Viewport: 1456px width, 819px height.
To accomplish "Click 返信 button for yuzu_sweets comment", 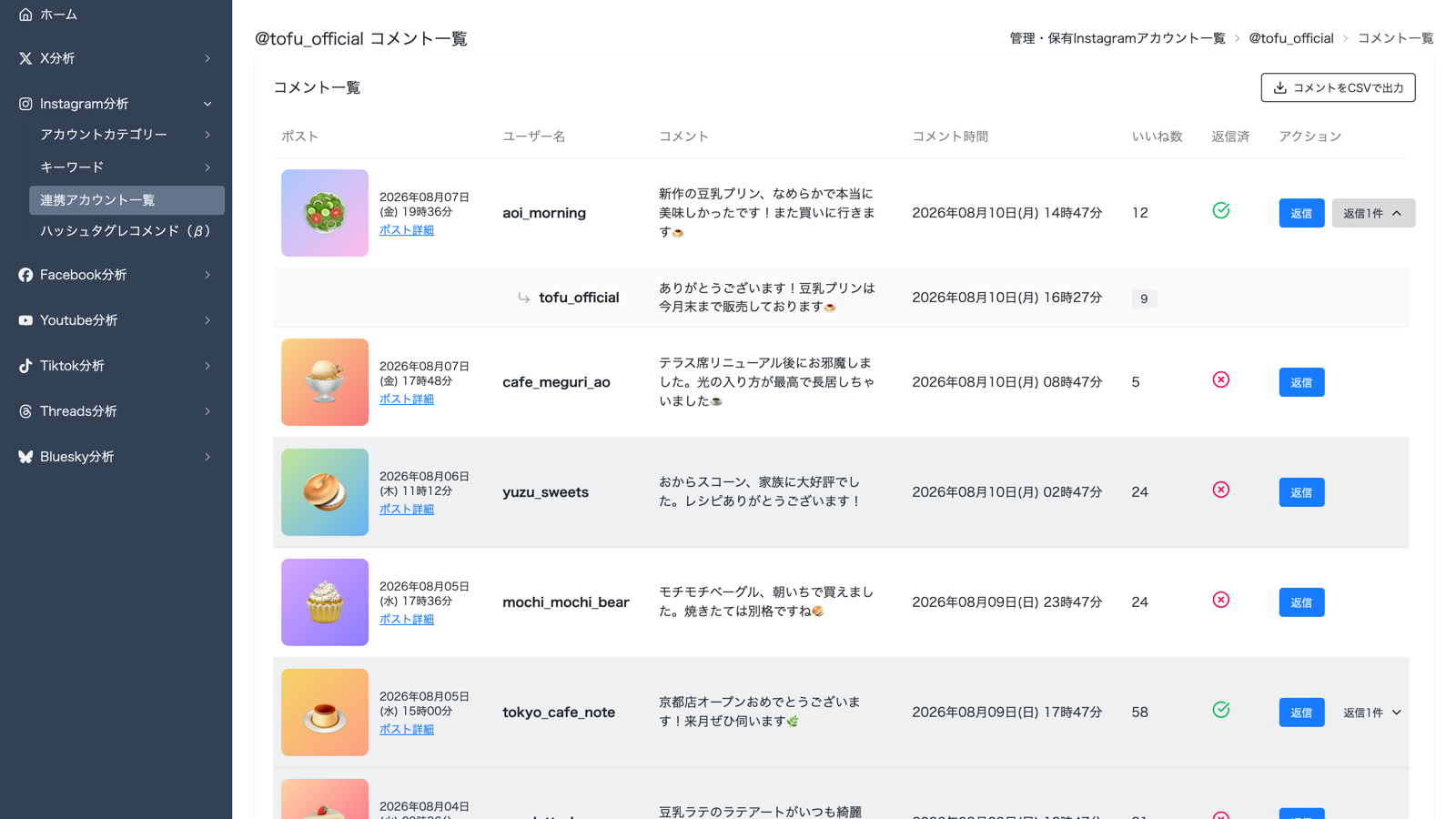I will click(1301, 492).
